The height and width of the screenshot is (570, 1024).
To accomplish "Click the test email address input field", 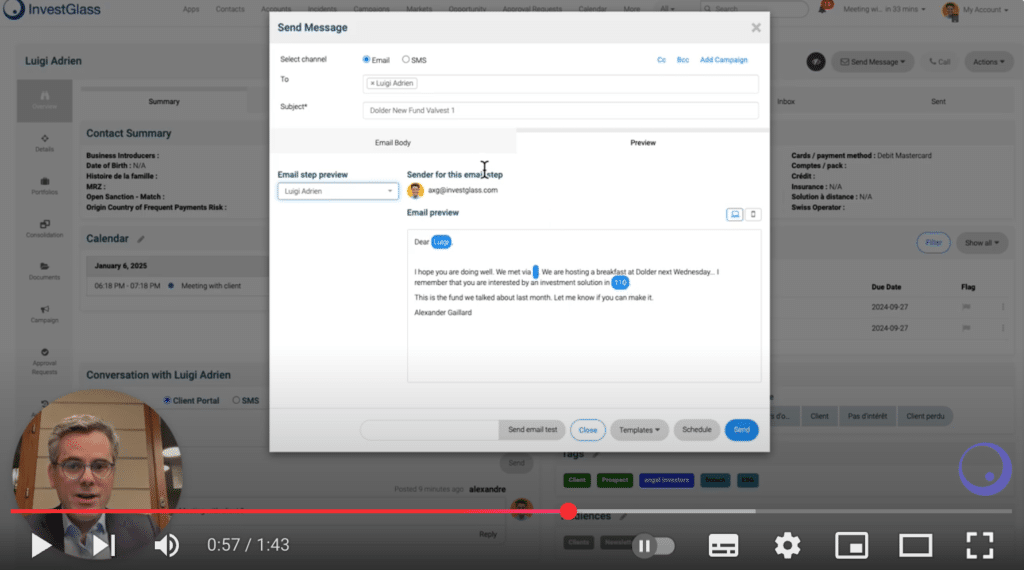I will (429, 430).
